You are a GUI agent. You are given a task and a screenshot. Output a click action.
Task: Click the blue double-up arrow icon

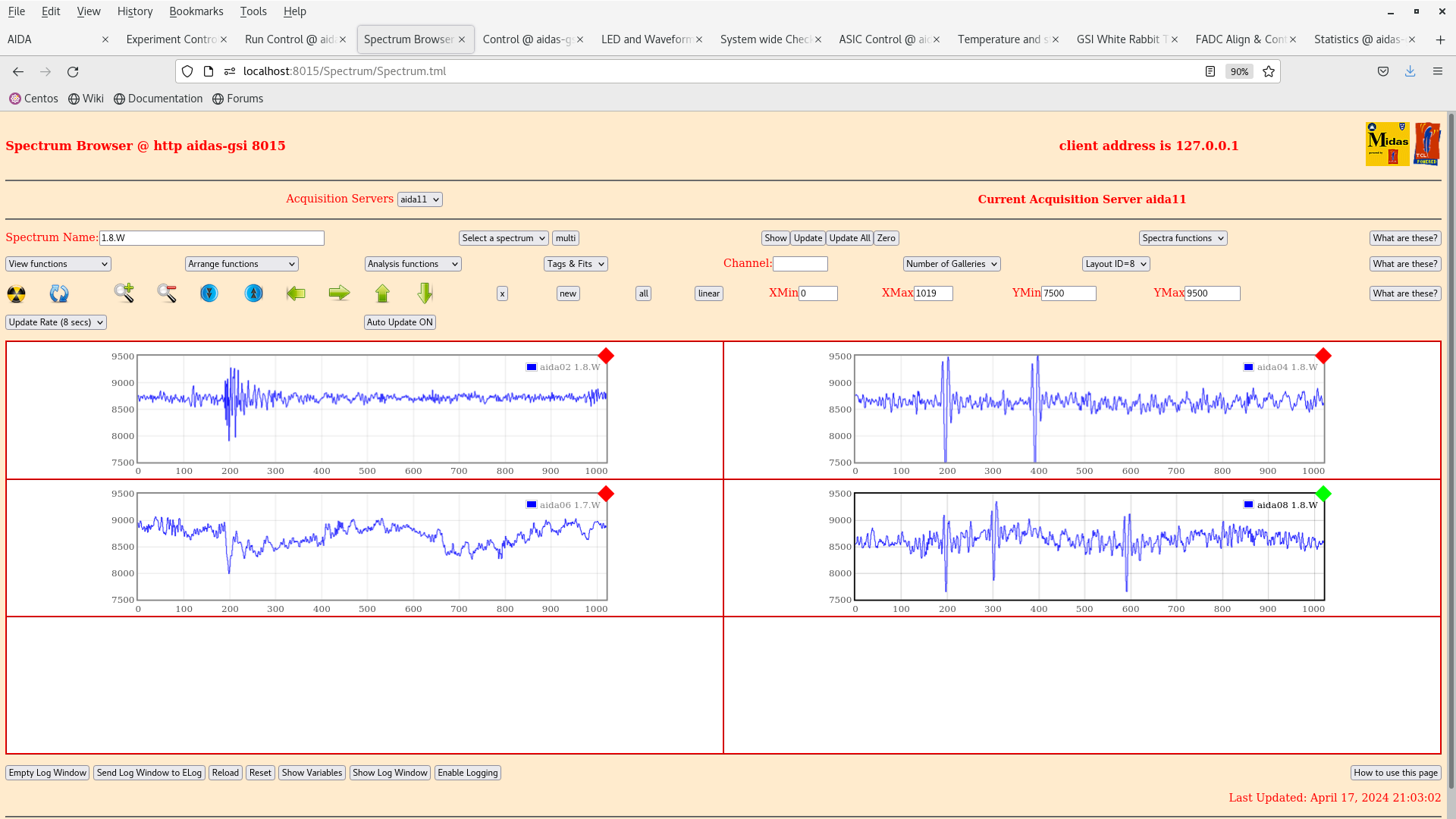[254, 293]
